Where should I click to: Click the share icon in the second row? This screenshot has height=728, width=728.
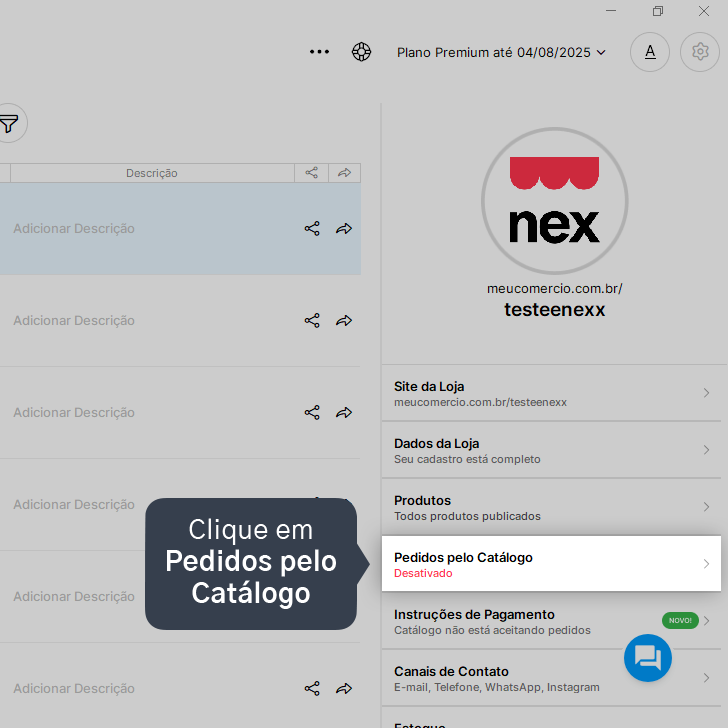(x=312, y=320)
